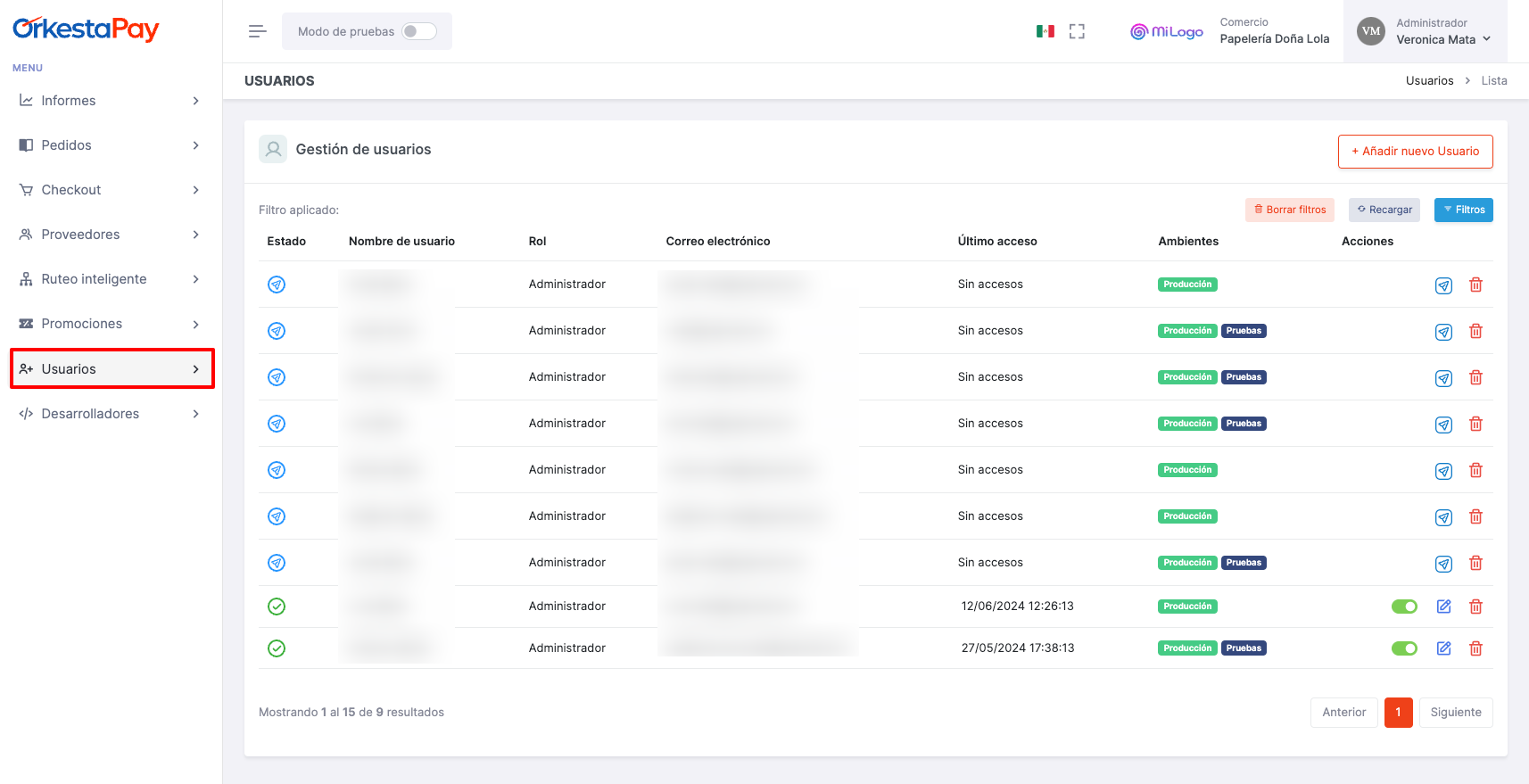Toggle active switch for user accessed 12/06/2024
Image resolution: width=1529 pixels, height=784 pixels.
[x=1404, y=607]
